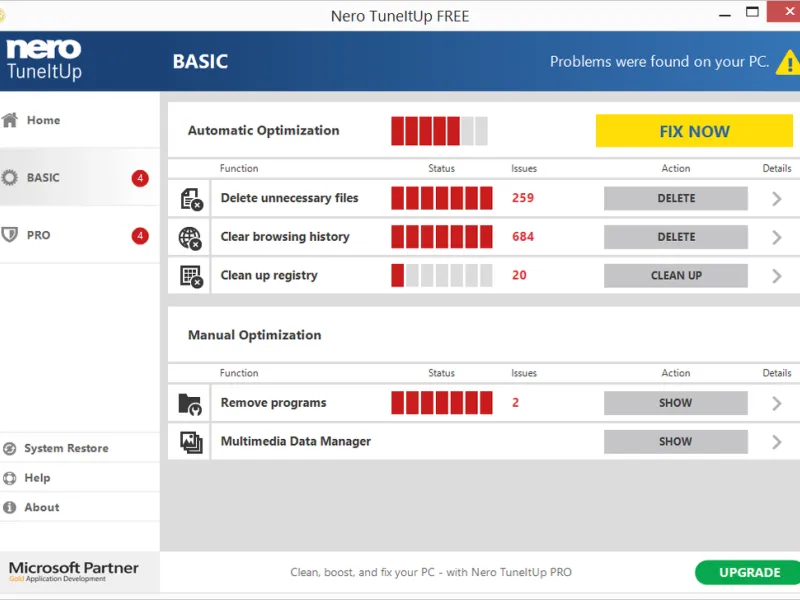Expand details chevron for Clean up registry

pos(777,276)
